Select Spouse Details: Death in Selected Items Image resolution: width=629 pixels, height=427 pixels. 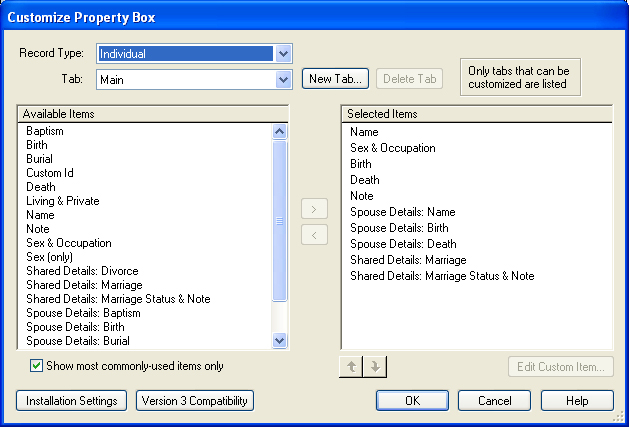[403, 244]
